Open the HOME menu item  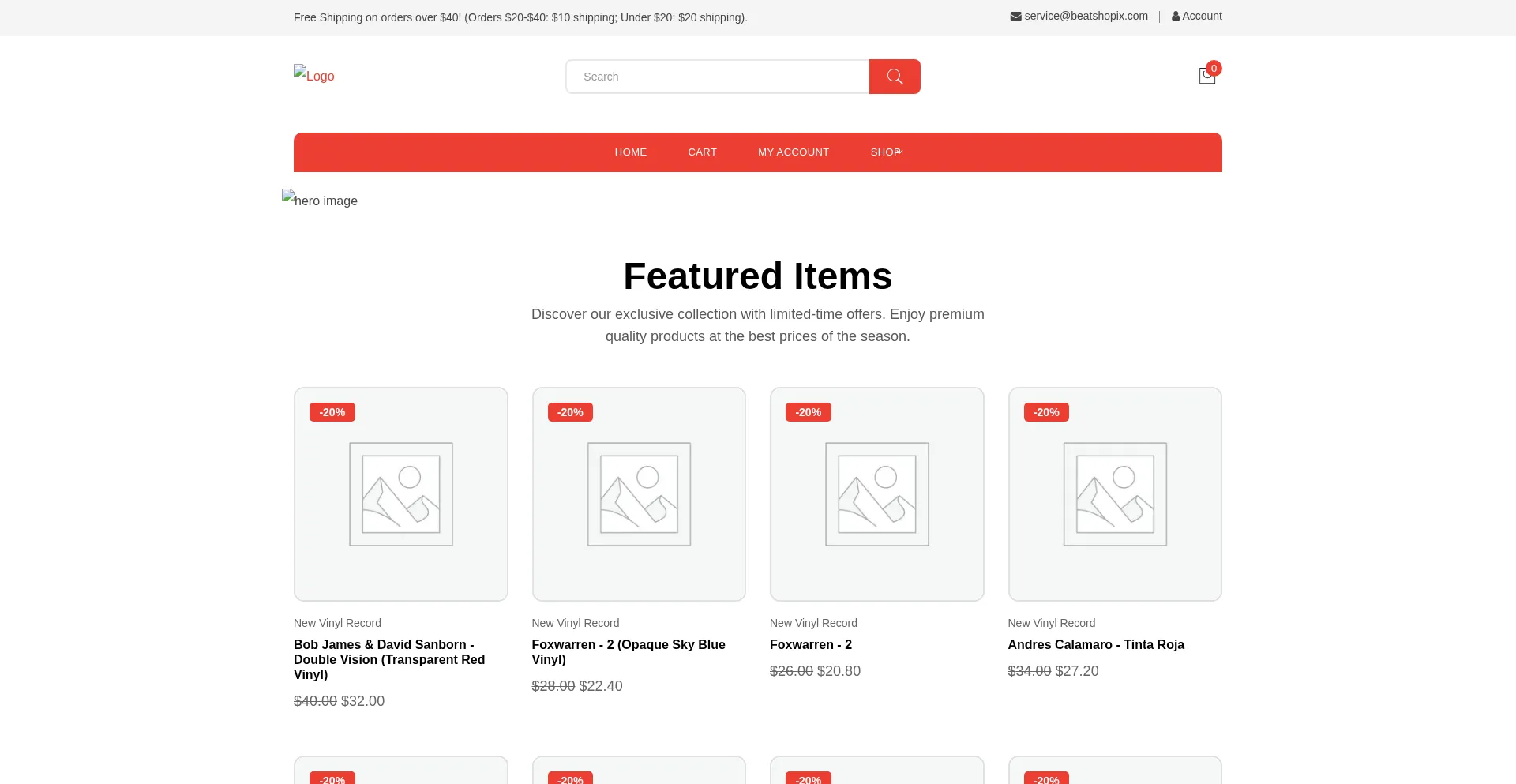point(631,152)
